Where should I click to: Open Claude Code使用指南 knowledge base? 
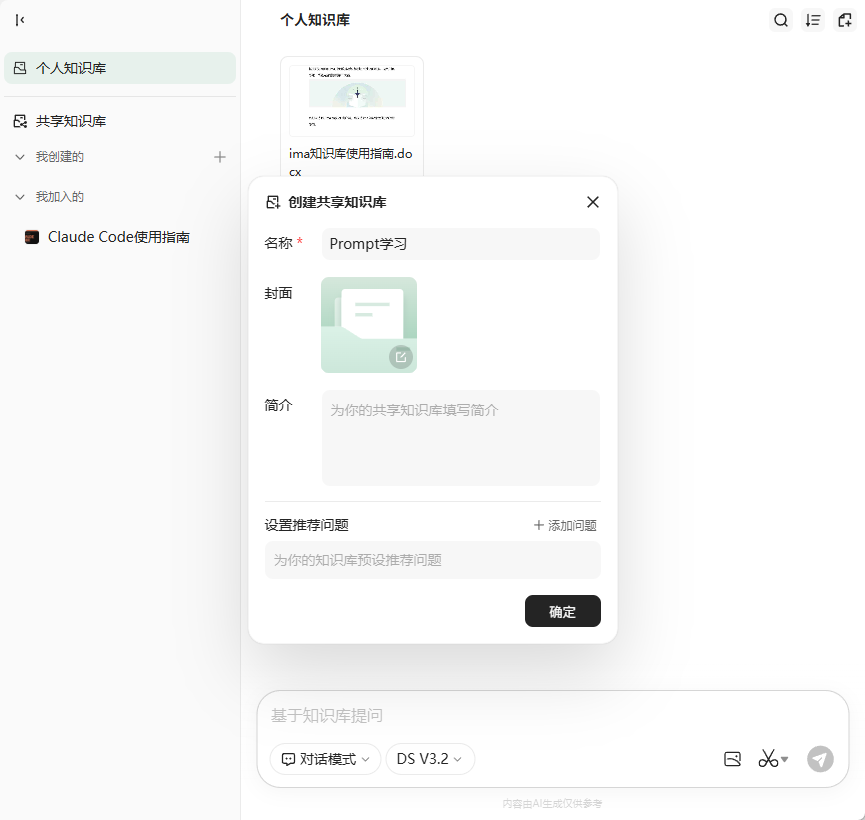pos(118,237)
